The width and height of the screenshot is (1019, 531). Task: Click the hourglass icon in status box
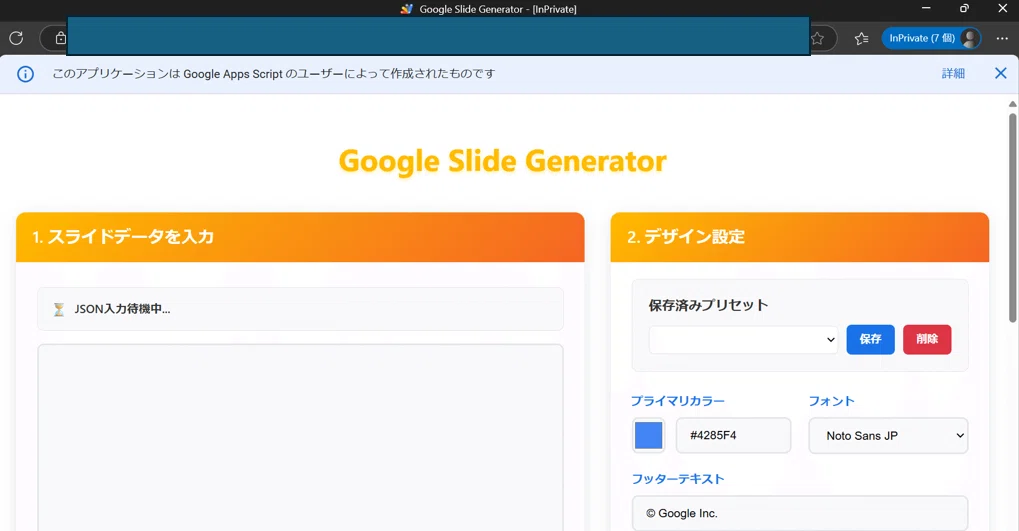tap(58, 309)
